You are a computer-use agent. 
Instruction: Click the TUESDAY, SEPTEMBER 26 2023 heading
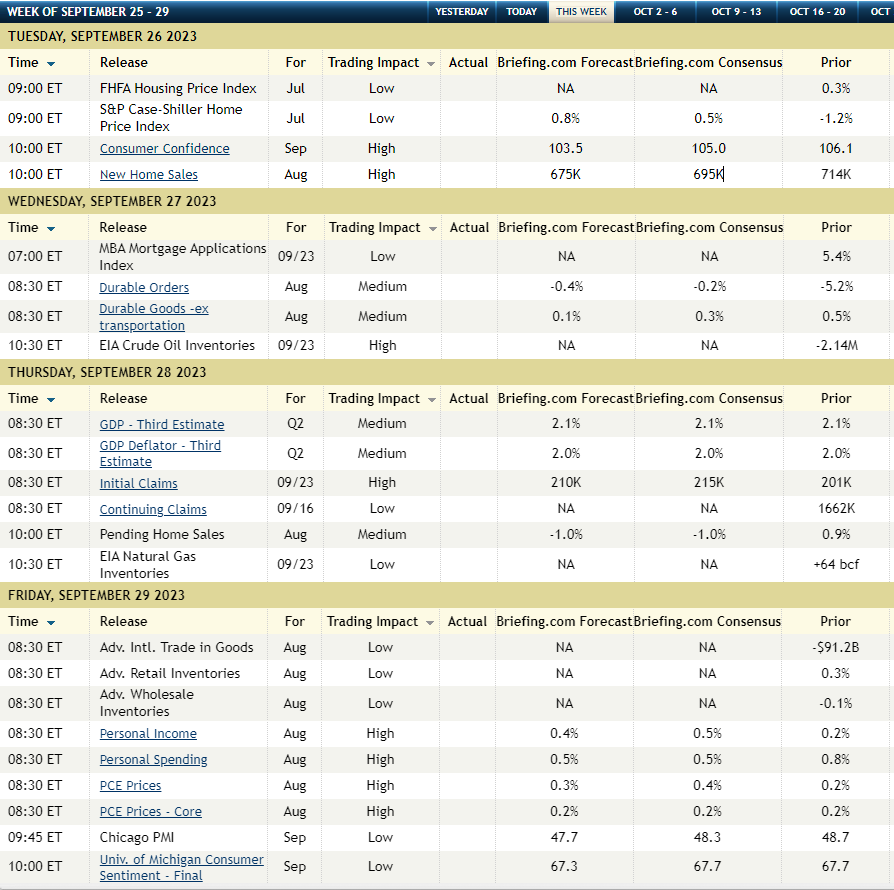point(103,36)
